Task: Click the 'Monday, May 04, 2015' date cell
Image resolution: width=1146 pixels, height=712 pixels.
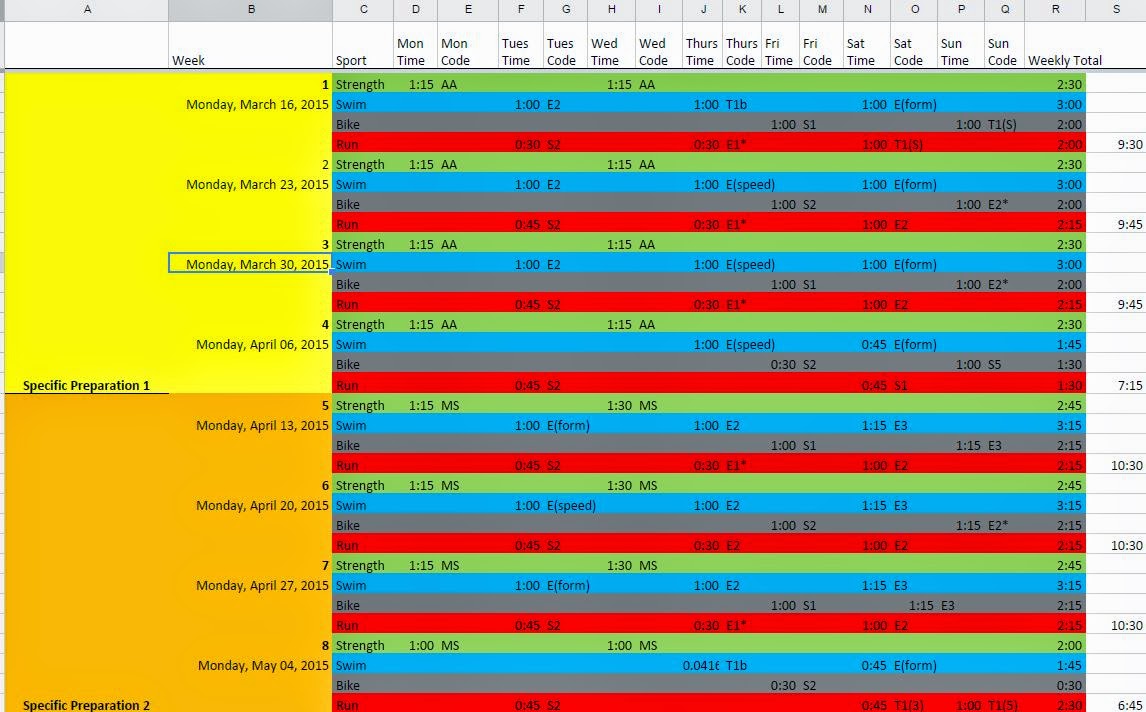Action: tap(251, 665)
